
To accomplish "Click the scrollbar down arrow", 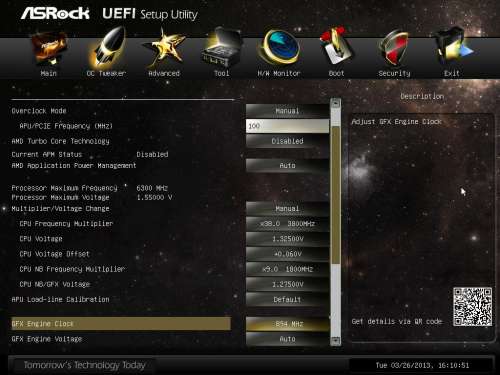I will (x=336, y=341).
